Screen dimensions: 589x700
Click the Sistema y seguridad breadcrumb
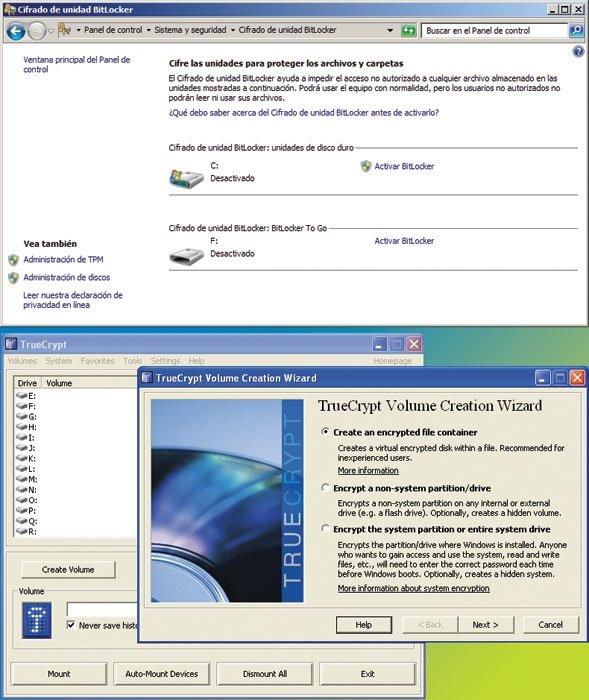click(190, 30)
